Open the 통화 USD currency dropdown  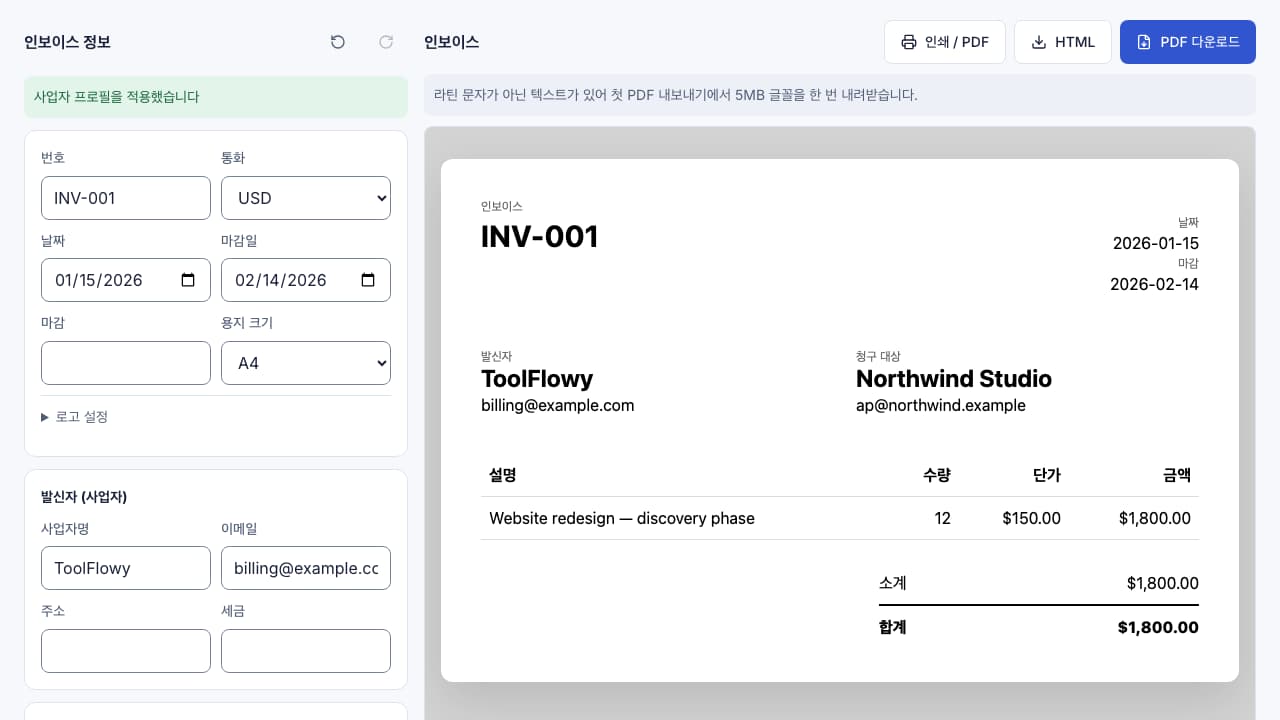(x=306, y=198)
